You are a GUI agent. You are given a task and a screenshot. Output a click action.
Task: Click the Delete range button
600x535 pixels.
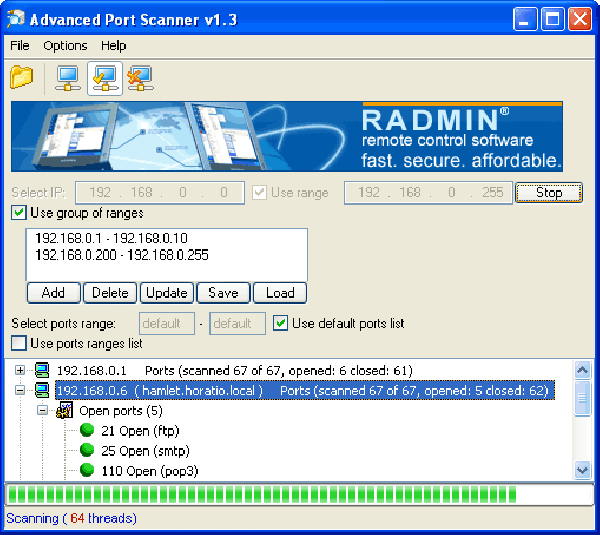(x=110, y=293)
